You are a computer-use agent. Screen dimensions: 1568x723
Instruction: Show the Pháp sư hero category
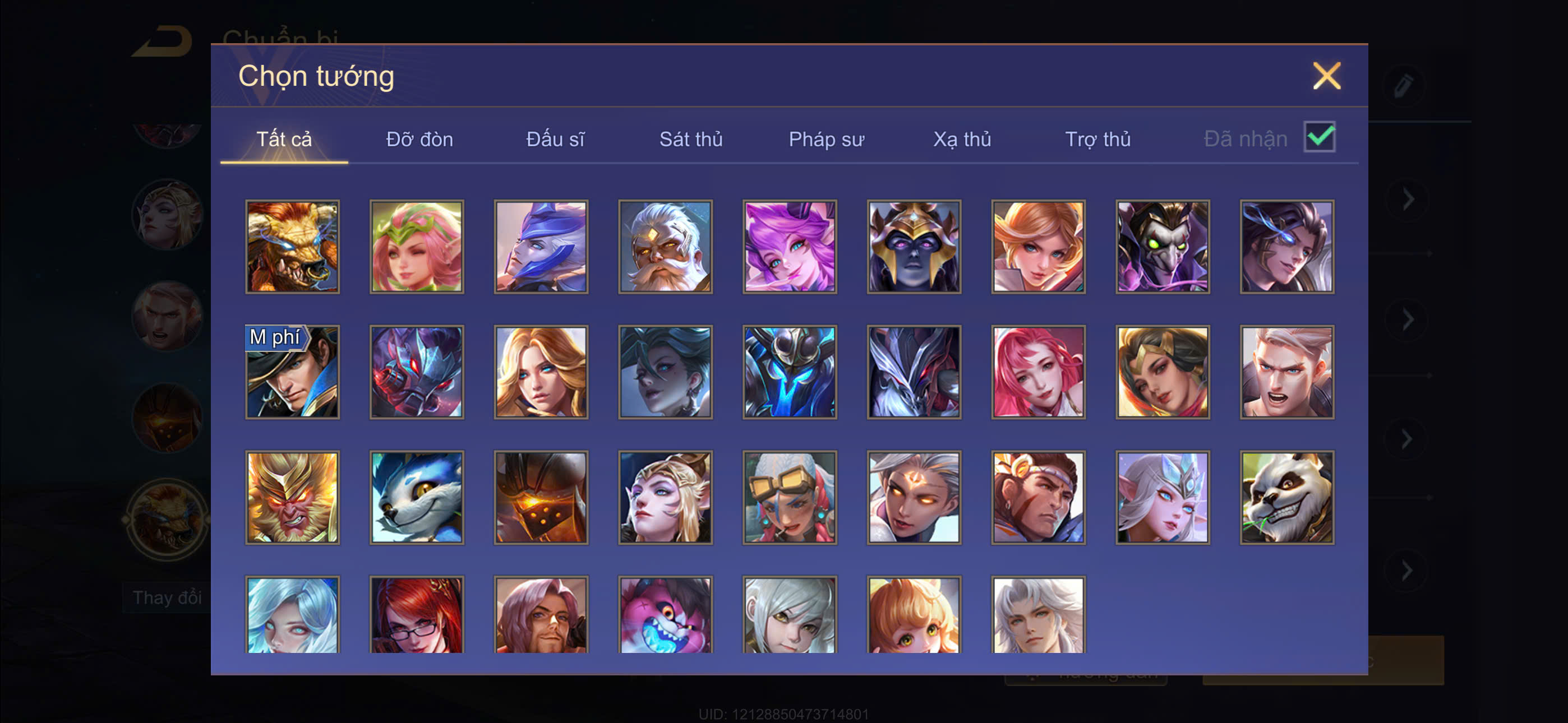point(826,140)
